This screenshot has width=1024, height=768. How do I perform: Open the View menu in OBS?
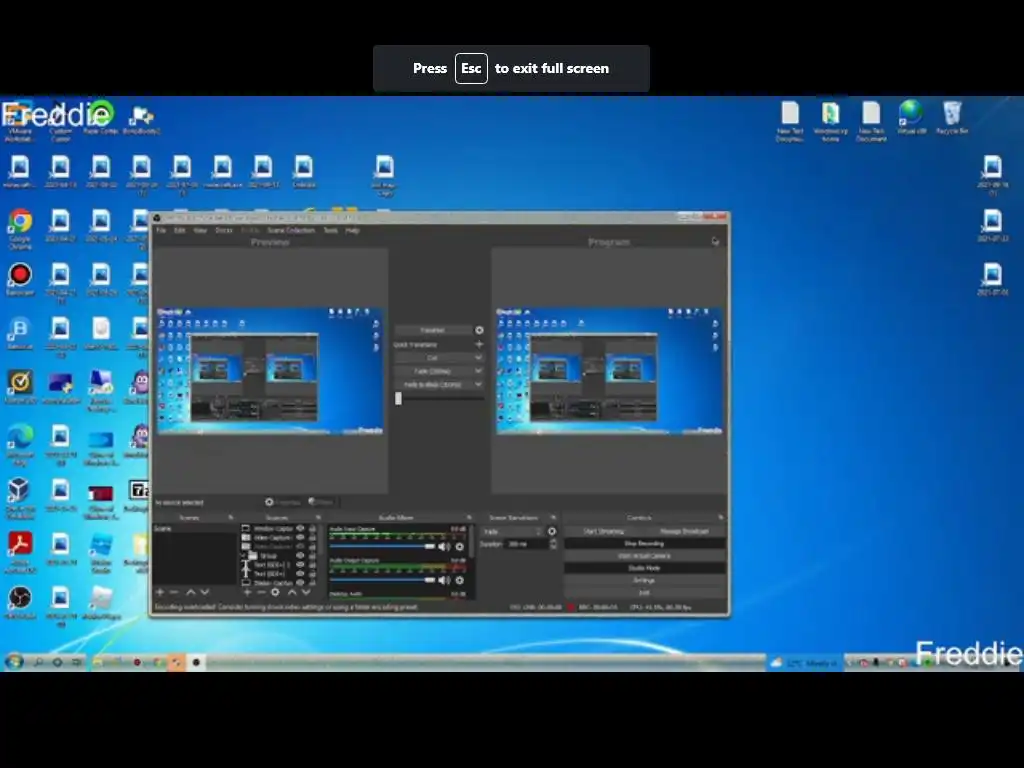pyautogui.click(x=200, y=231)
